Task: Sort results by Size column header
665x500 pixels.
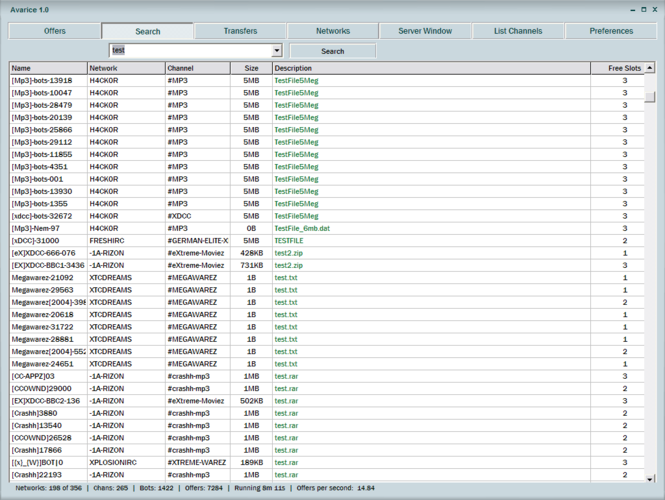Action: coord(250,68)
